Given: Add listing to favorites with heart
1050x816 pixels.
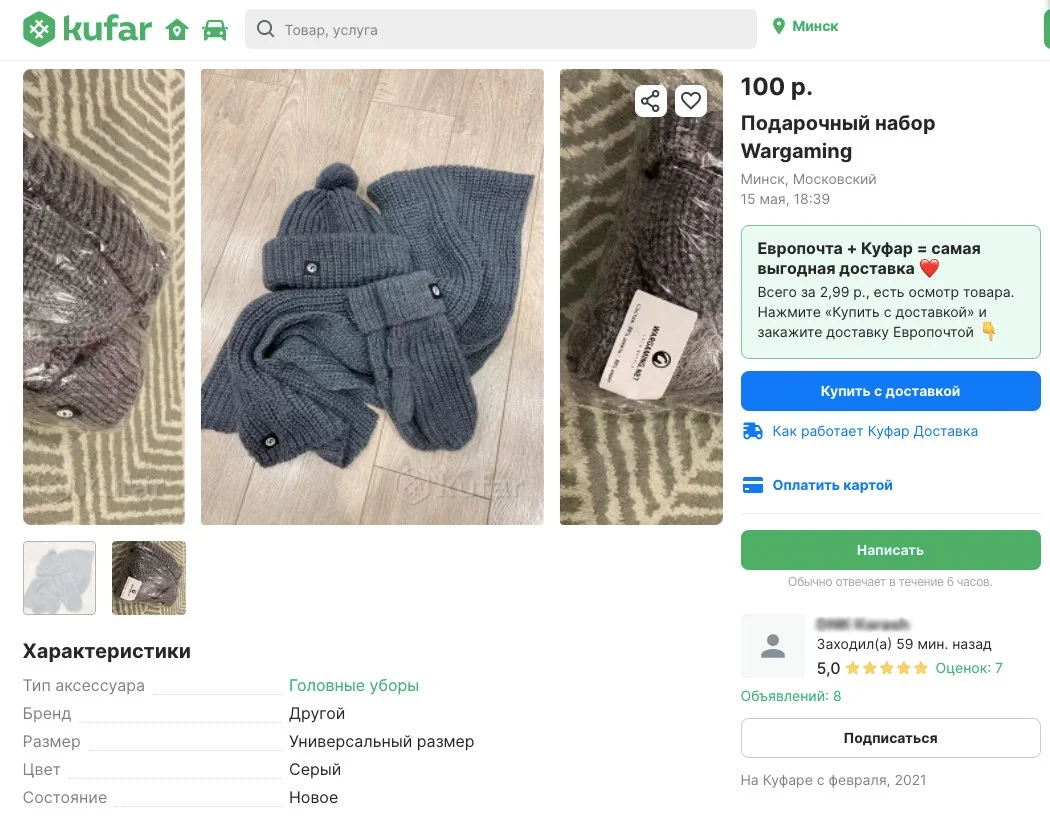Looking at the screenshot, I should tap(691, 101).
